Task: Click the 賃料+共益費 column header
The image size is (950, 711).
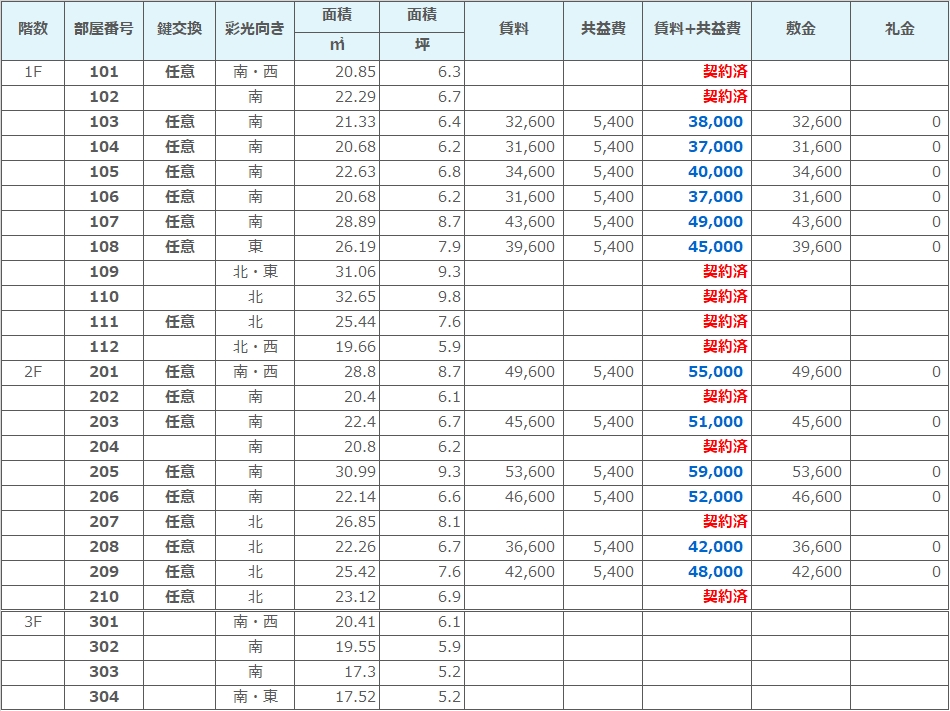Action: point(697,29)
